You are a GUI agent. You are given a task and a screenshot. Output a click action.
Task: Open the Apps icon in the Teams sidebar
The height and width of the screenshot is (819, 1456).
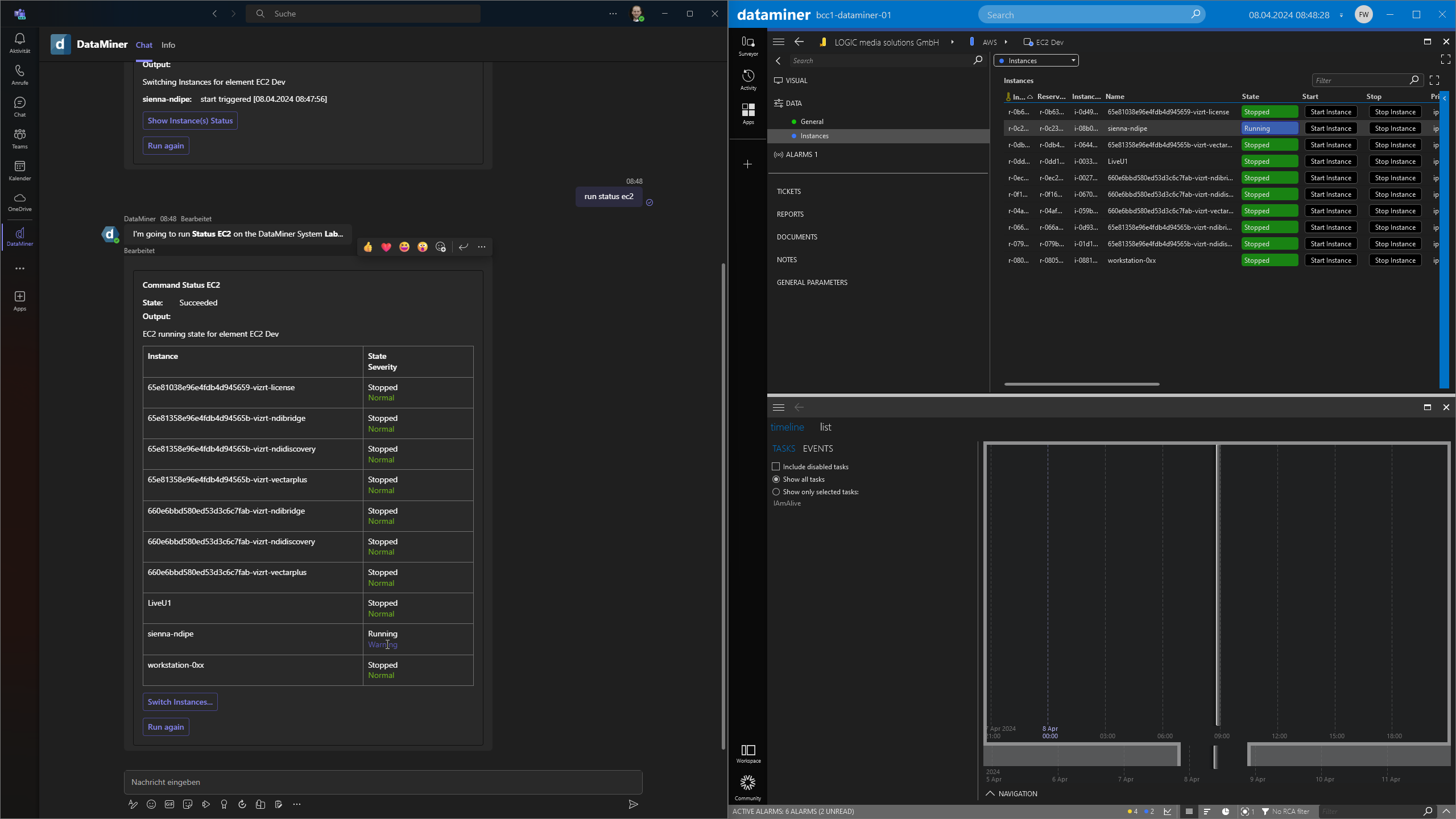[20, 300]
